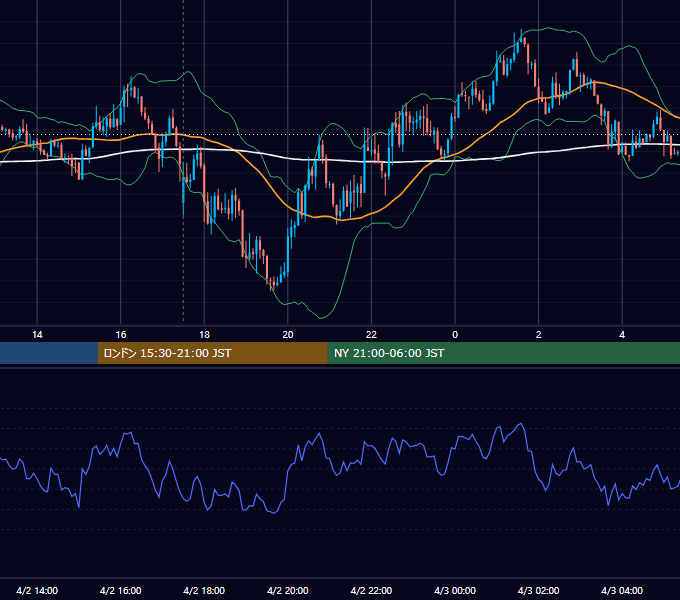Click the 16 hour label on the upper axis
This screenshot has height=600, width=680.
pos(121,335)
